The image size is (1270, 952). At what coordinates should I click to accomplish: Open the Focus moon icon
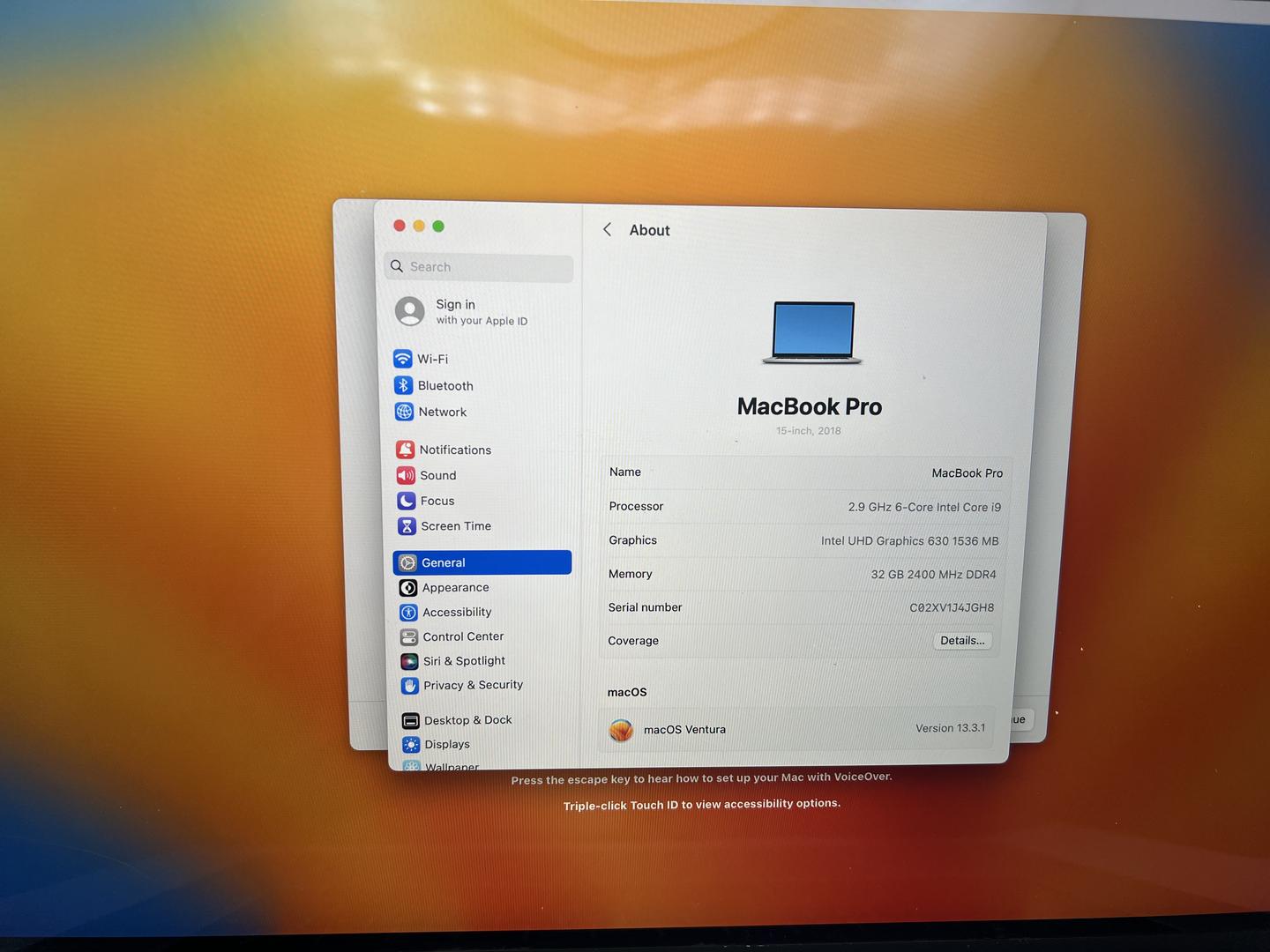[x=406, y=501]
